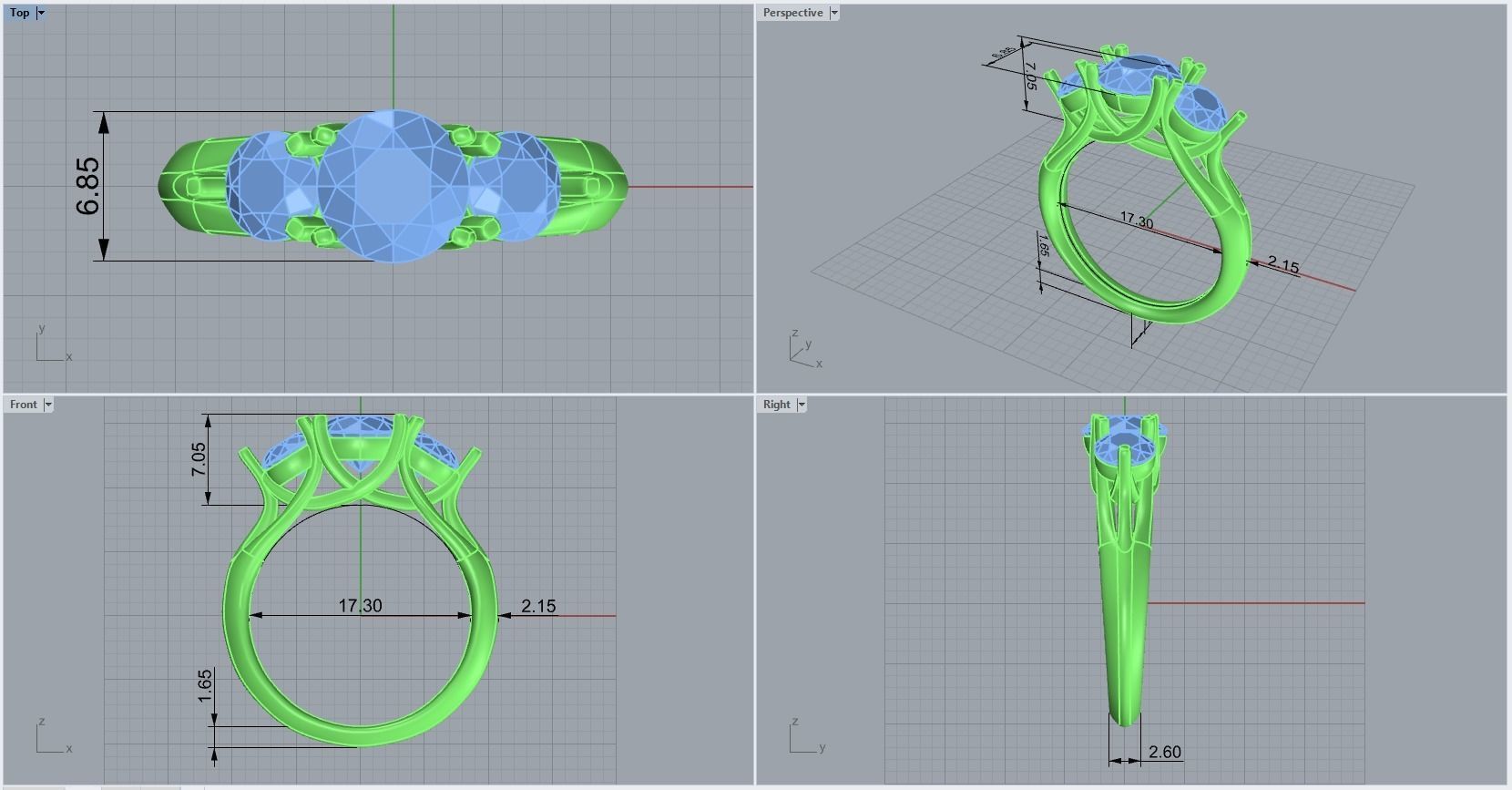The height and width of the screenshot is (790, 1512).
Task: Click the Front viewport title label
Action: (x=24, y=405)
